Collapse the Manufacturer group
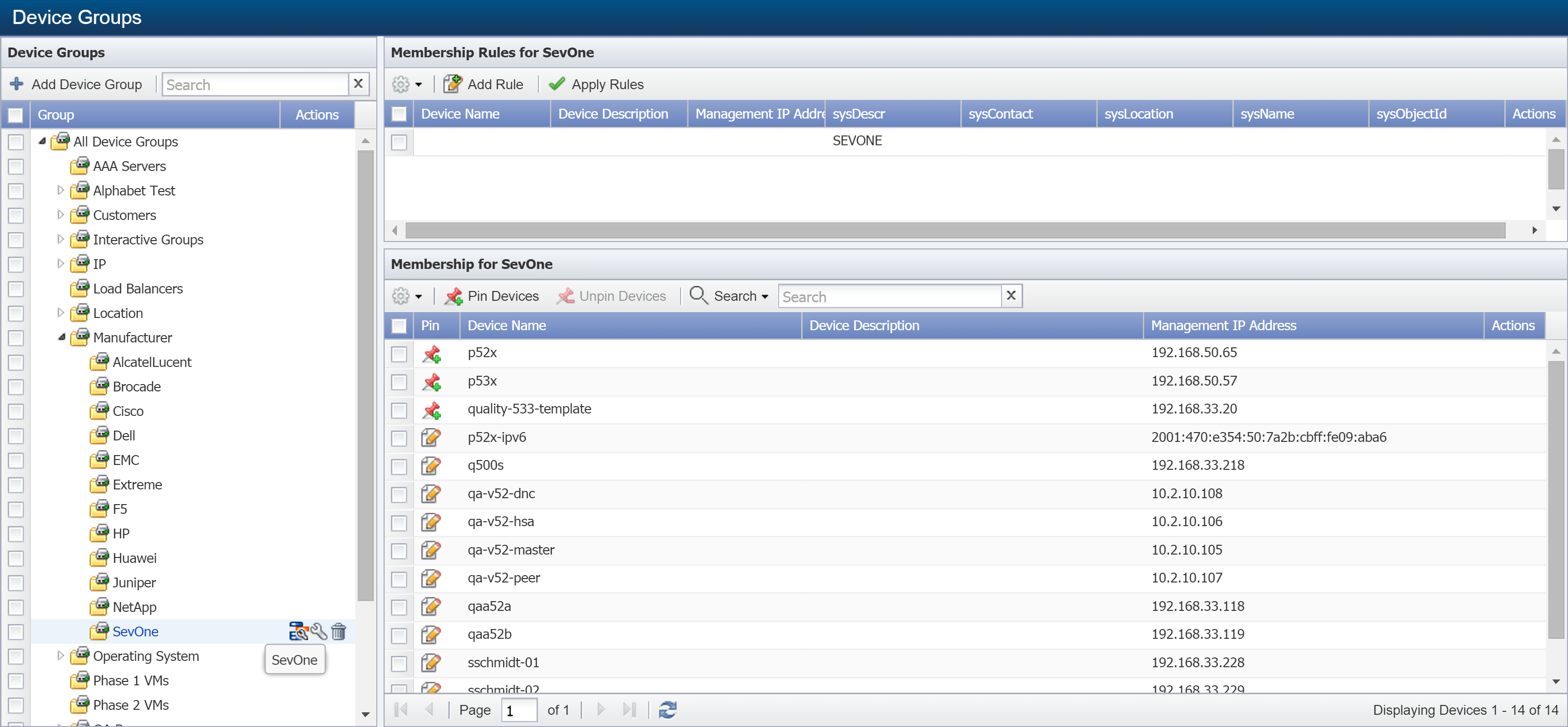The image size is (1568, 727). pyautogui.click(x=61, y=337)
